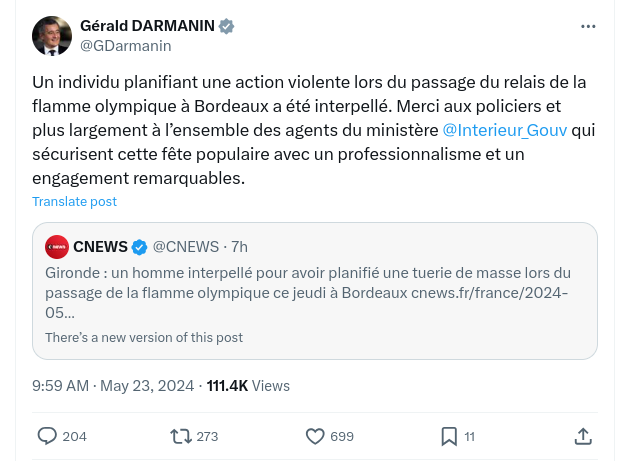Viewport: 617px width, 461px height.
Task: Like the tweet with the heart icon
Action: [x=315, y=436]
